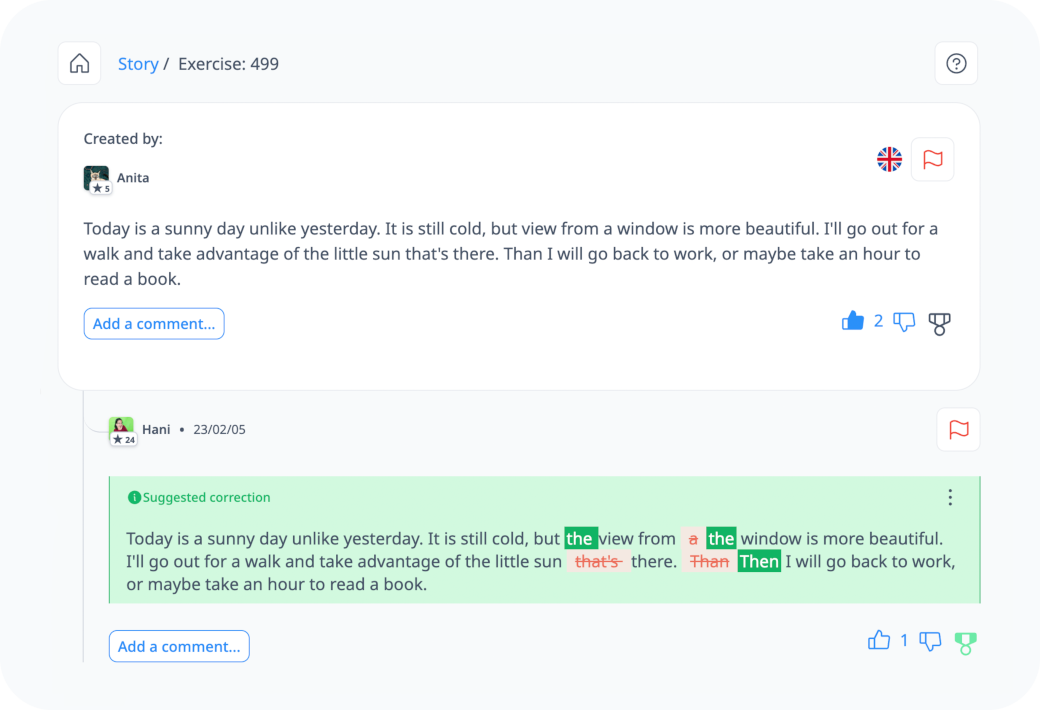Toggle thumbs up on Hani's correction
Image resolution: width=1040 pixels, height=710 pixels.
(879, 641)
